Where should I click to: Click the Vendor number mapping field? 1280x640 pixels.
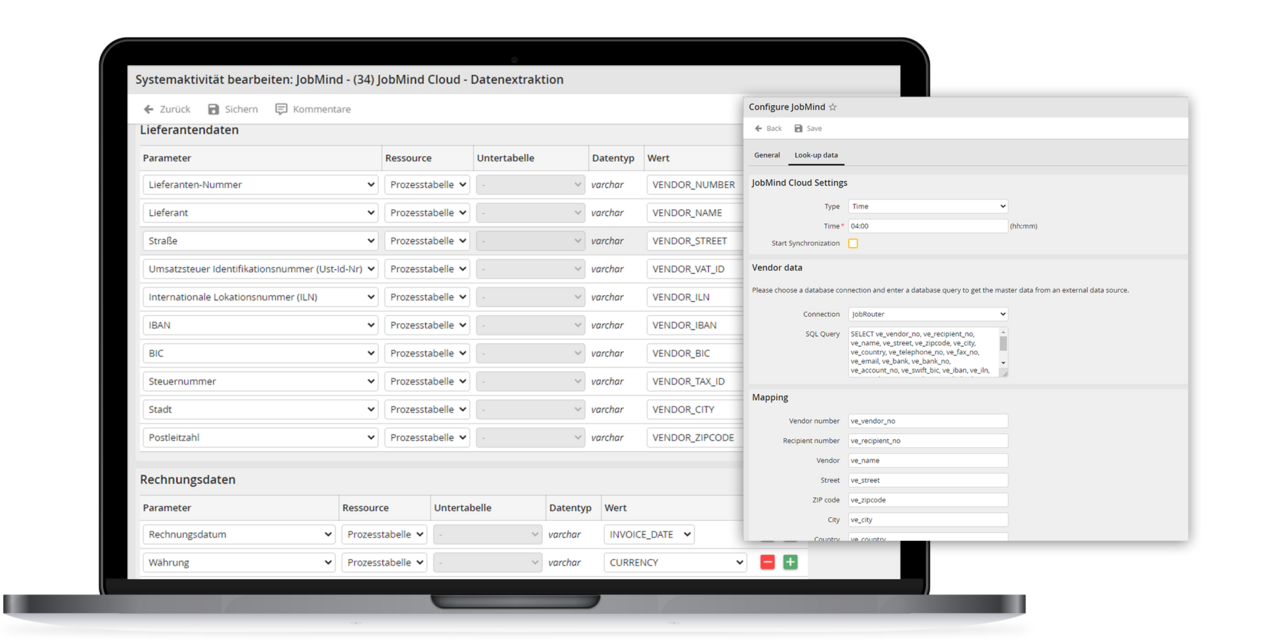pyautogui.click(x=928, y=421)
